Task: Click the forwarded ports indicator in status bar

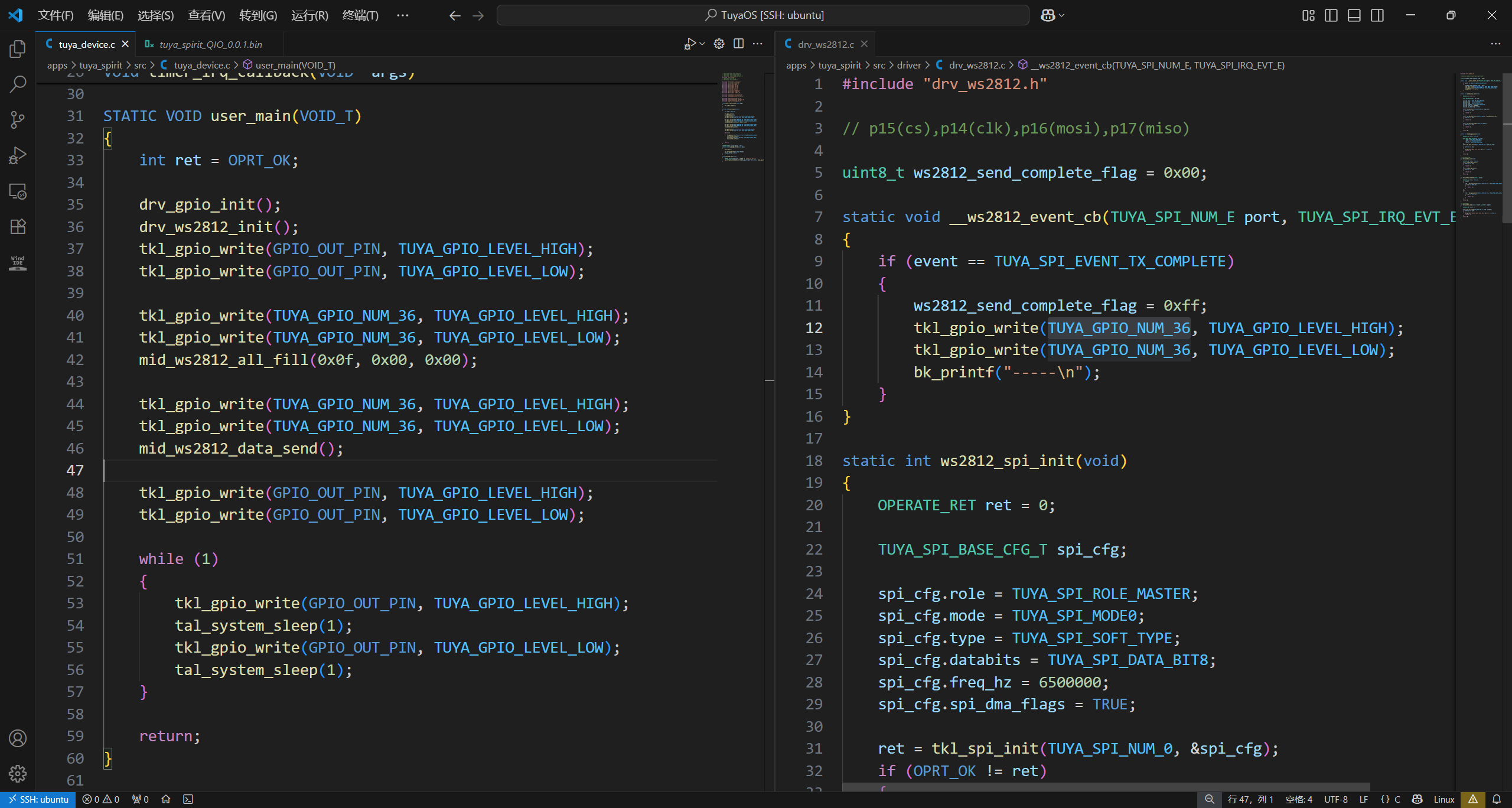Action: [x=140, y=800]
